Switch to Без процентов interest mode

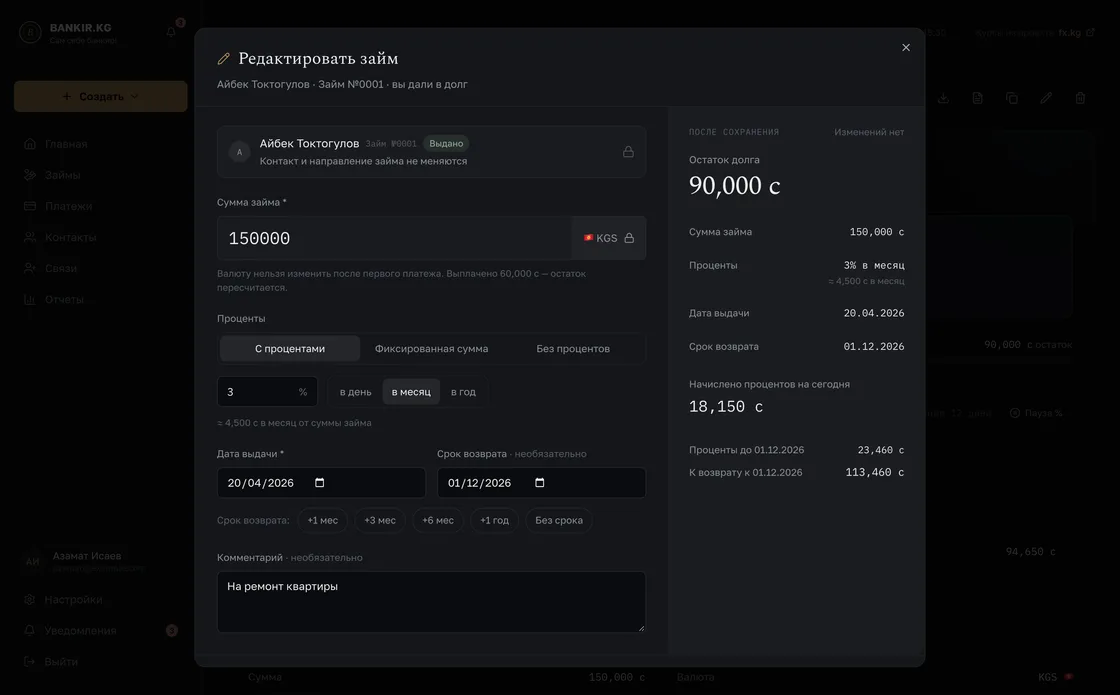pyautogui.click(x=573, y=349)
